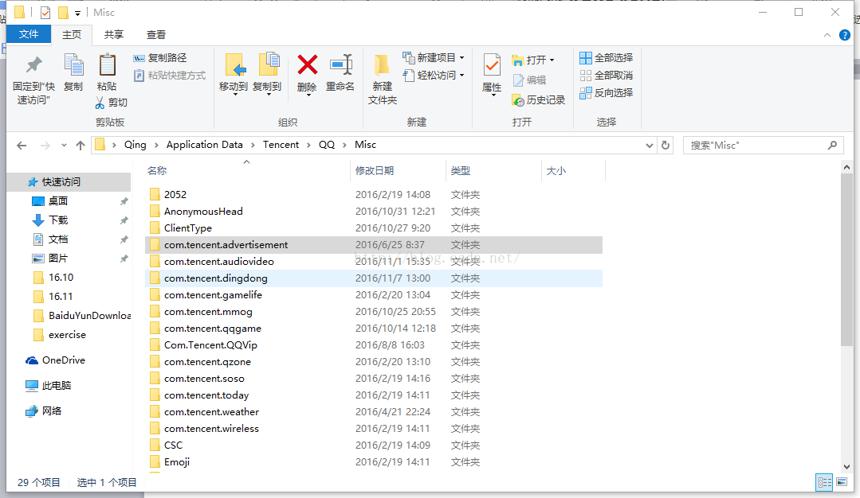Image resolution: width=860 pixels, height=498 pixels.
Task: Switch to large icons view in status bar
Action: pos(841,483)
